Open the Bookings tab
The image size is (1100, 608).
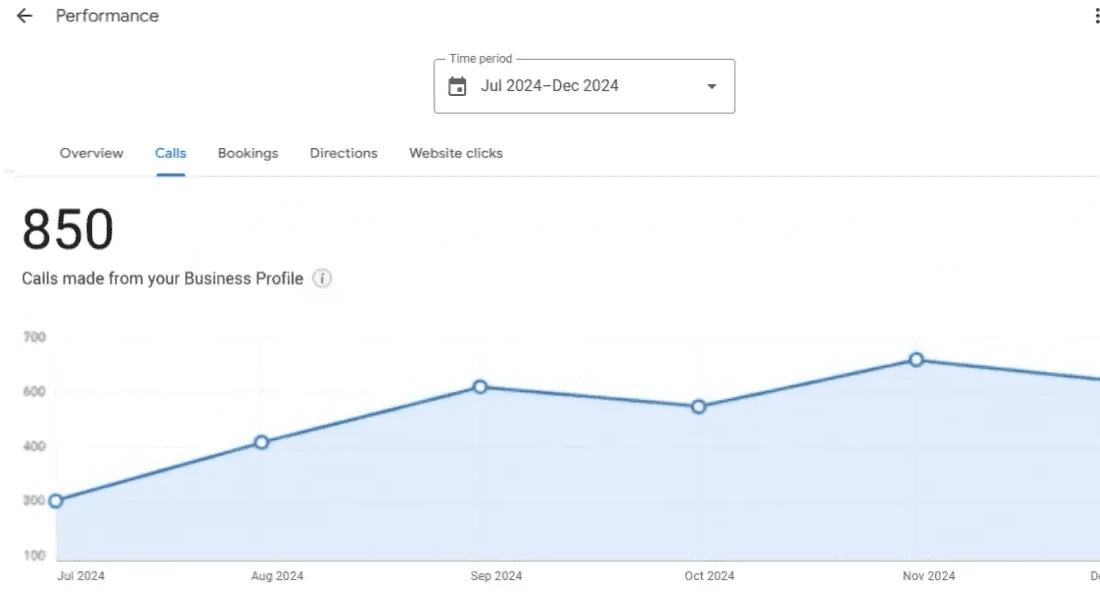coord(248,153)
